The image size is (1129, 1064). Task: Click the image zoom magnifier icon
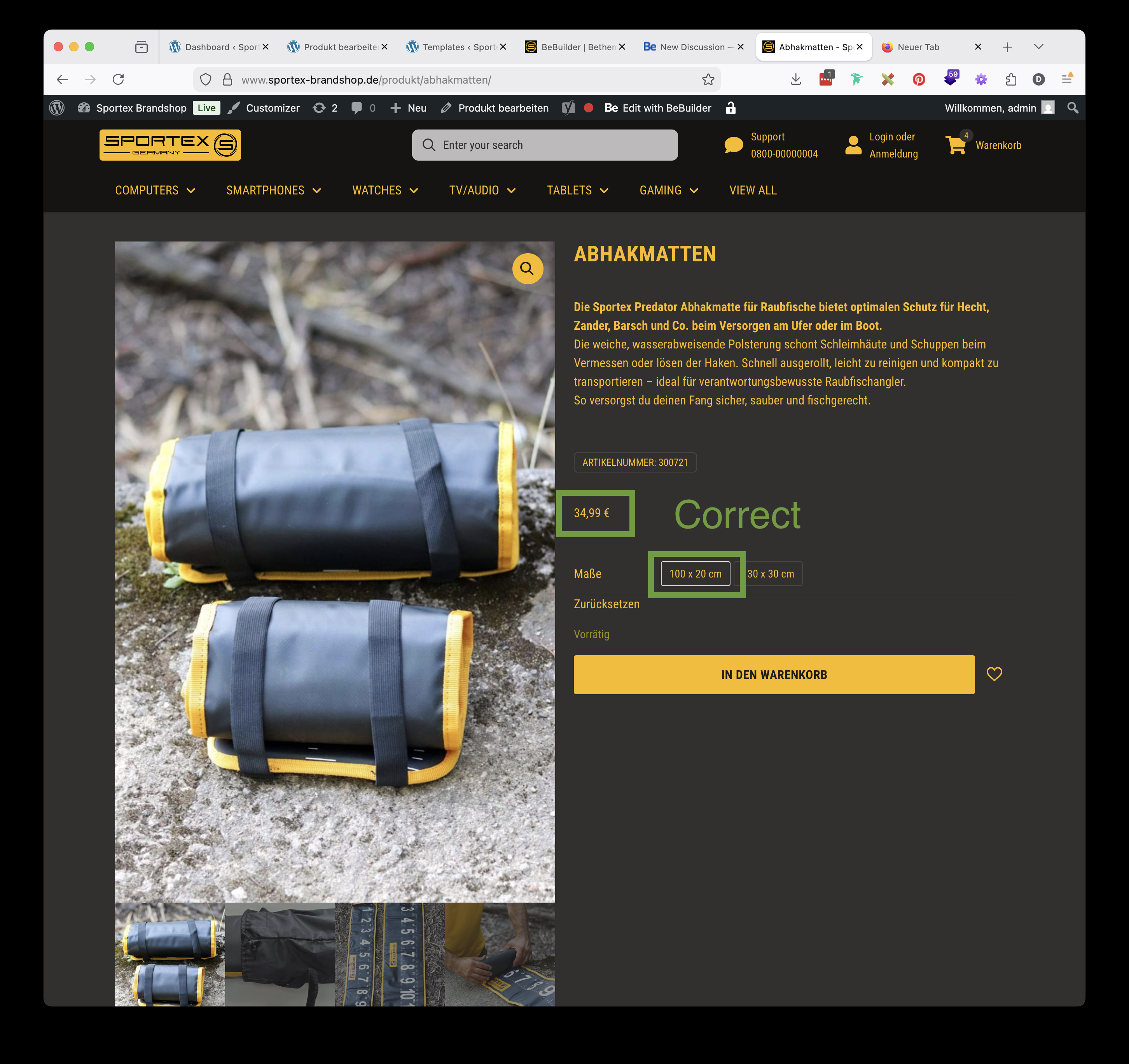coord(527,268)
